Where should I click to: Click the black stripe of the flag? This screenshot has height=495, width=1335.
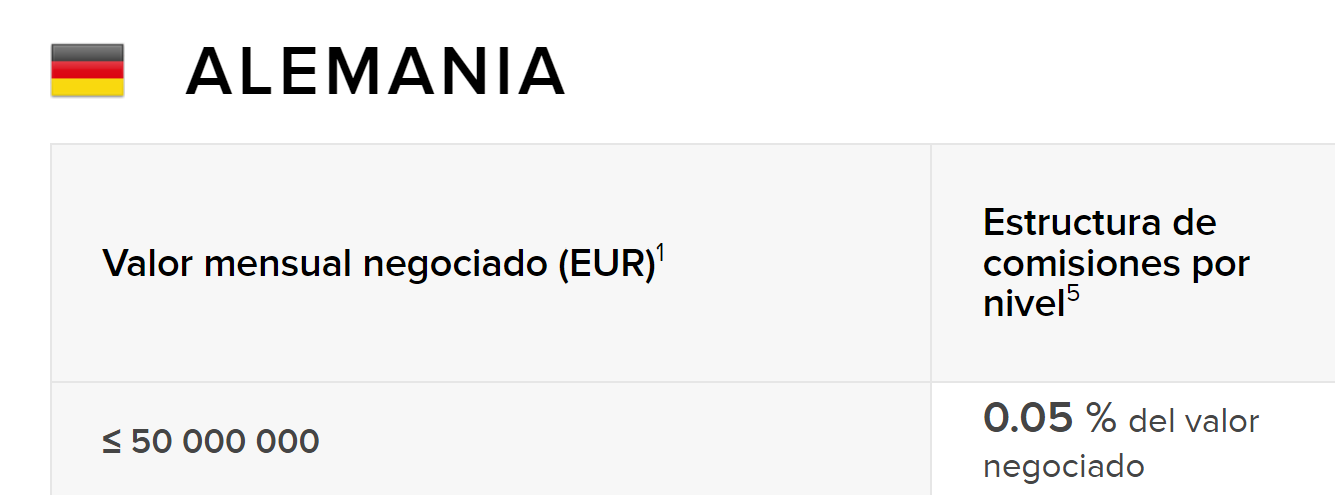point(87,52)
